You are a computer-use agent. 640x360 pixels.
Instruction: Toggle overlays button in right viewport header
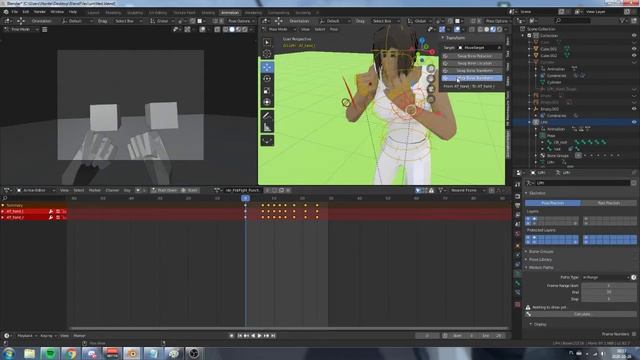[457, 29]
